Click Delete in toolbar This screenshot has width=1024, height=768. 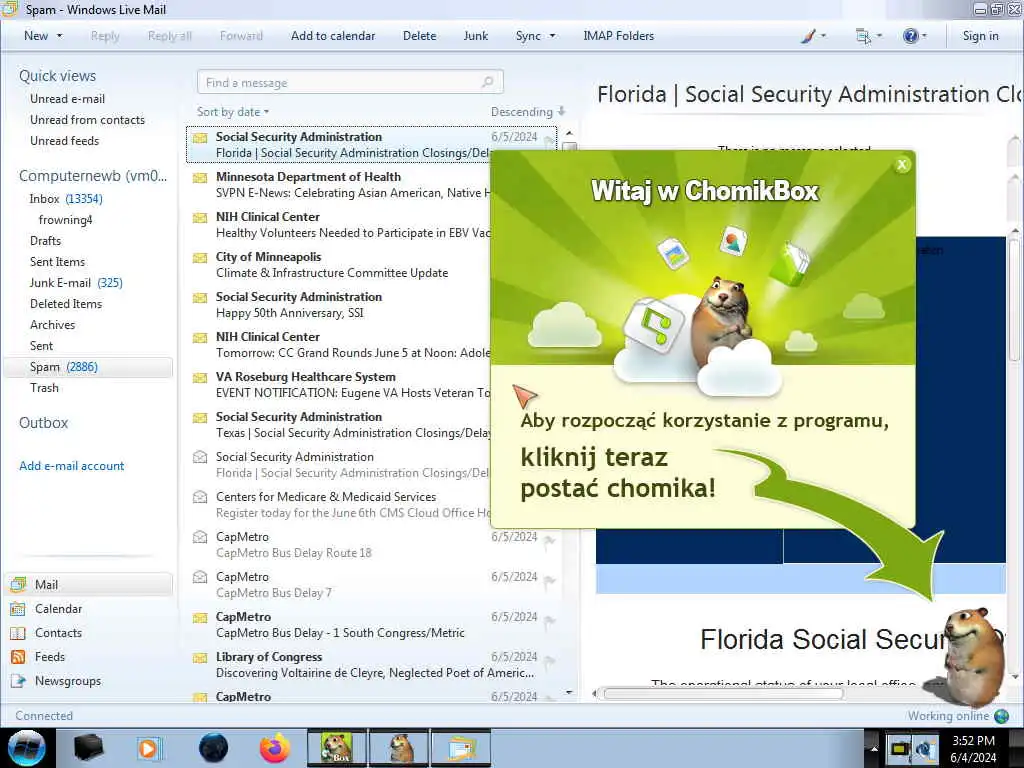(419, 36)
